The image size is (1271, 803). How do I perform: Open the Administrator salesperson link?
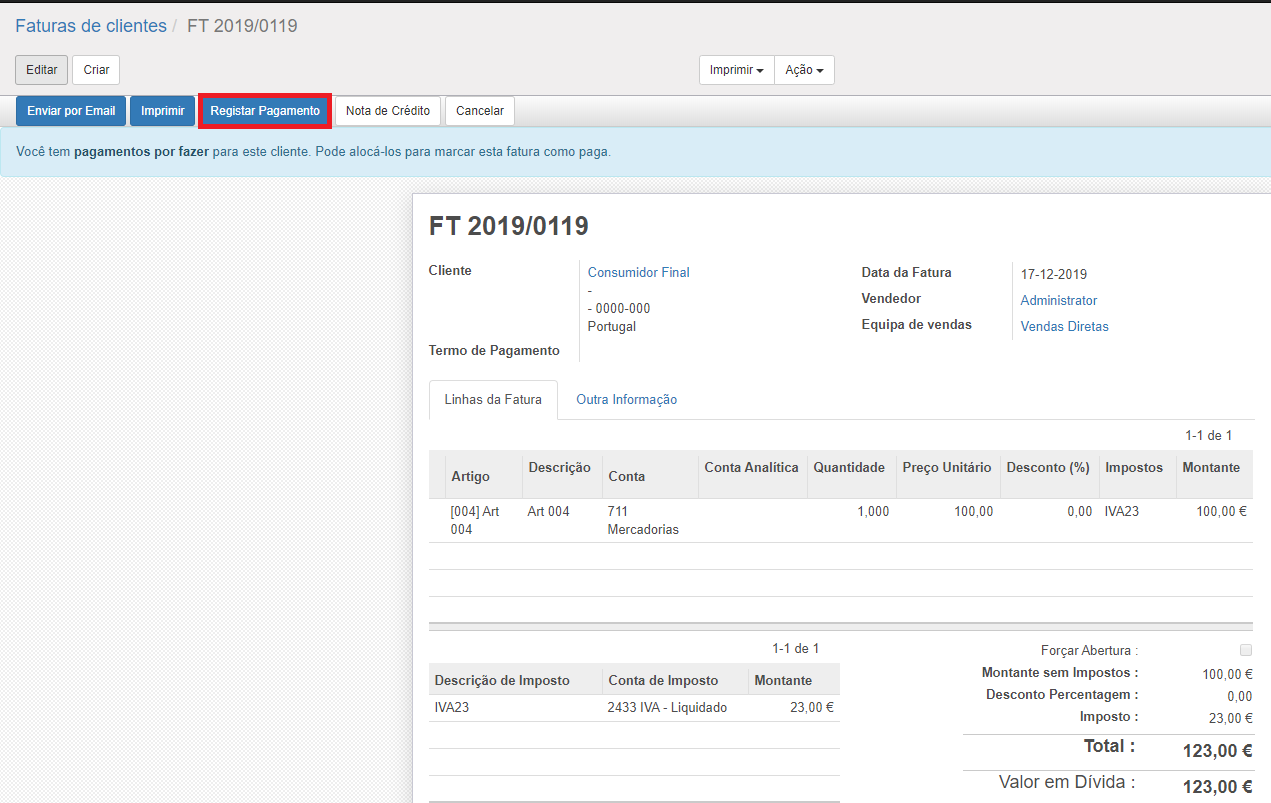(x=1058, y=300)
